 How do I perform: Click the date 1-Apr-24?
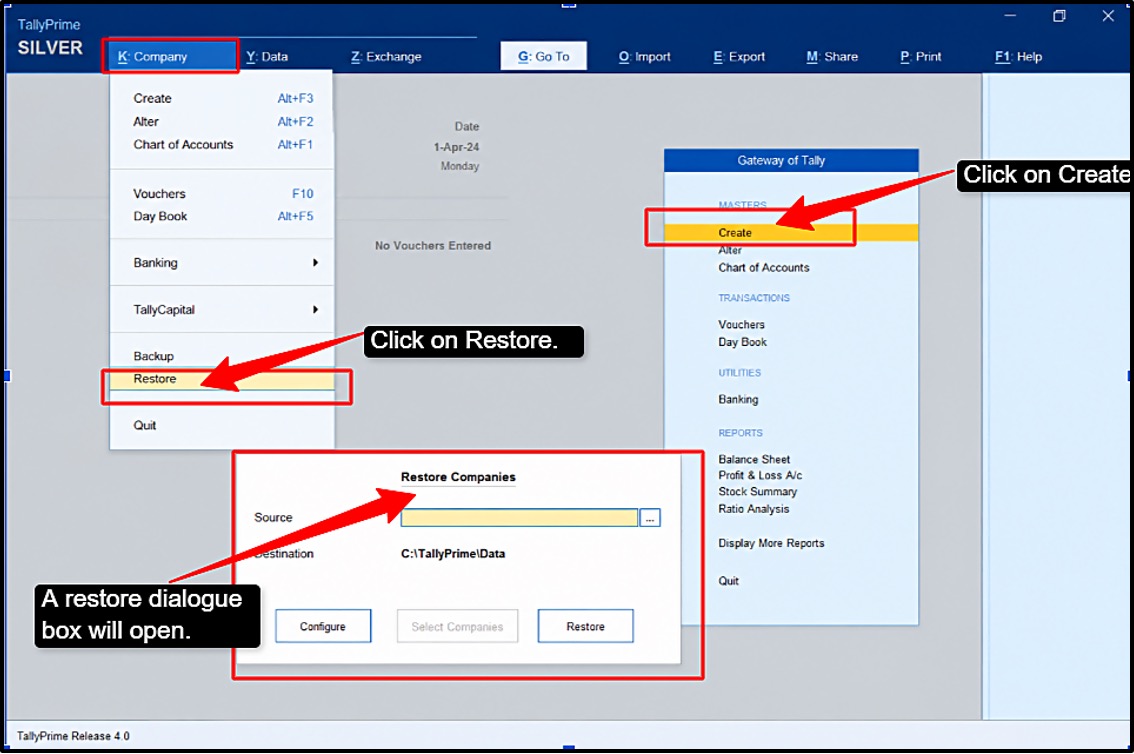tap(456, 147)
